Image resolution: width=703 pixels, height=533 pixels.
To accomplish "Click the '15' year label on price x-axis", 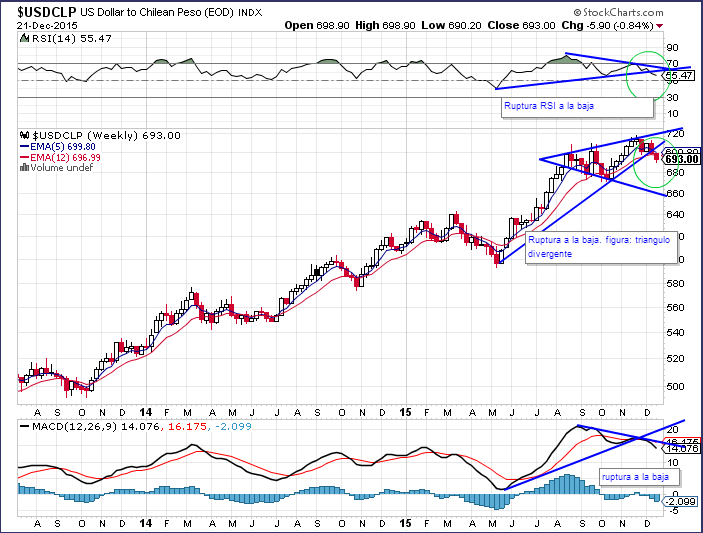I will tap(405, 412).
